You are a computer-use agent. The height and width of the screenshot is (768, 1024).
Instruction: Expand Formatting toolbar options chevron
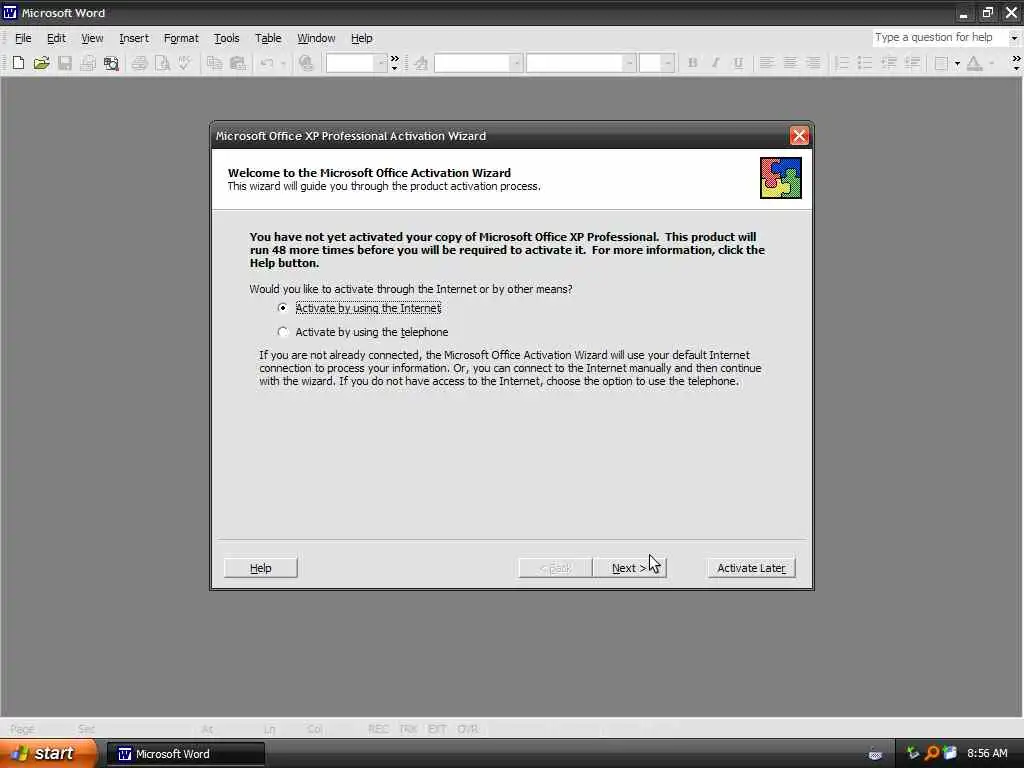pos(1016,63)
